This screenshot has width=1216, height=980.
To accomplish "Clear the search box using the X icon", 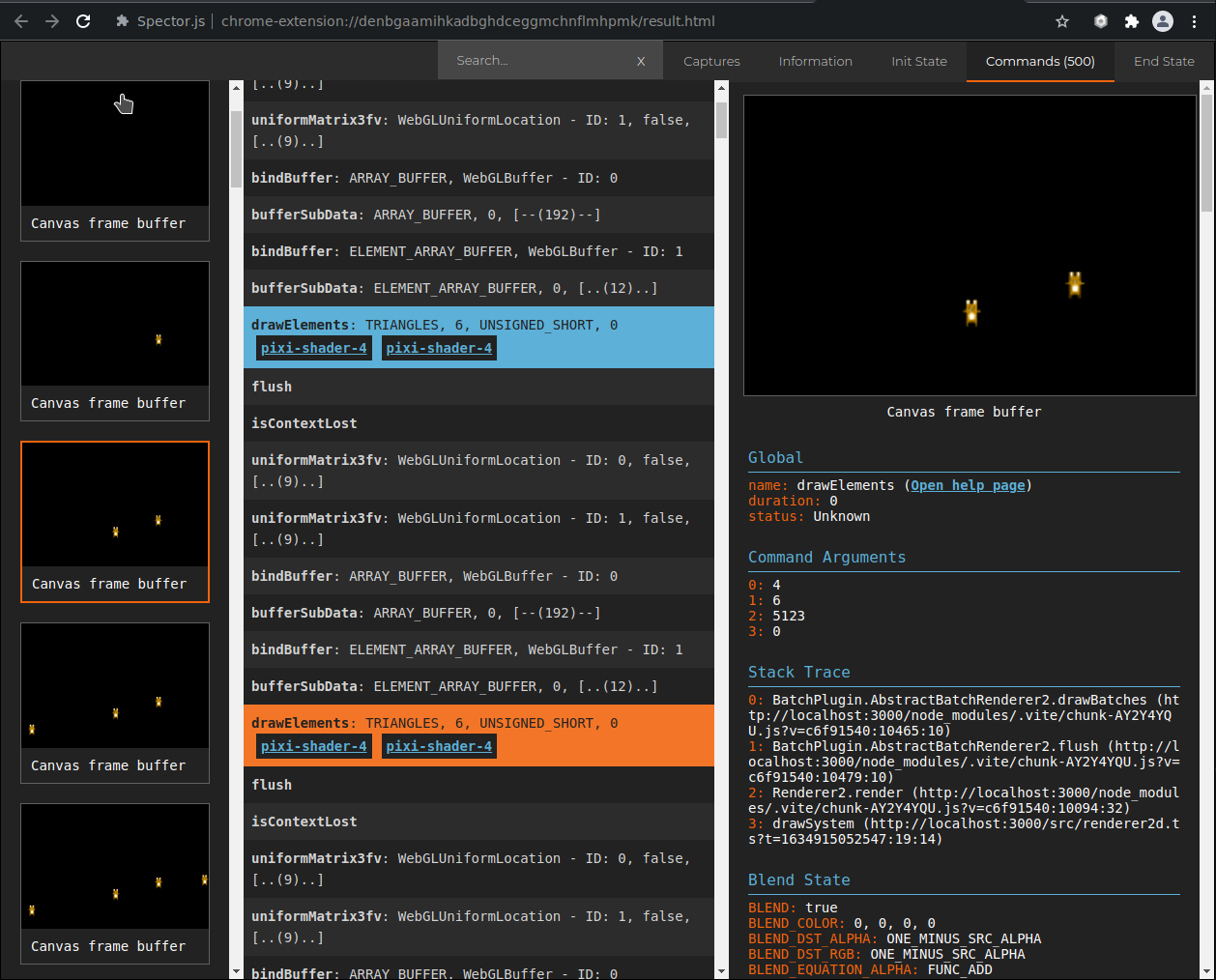I will click(x=641, y=60).
